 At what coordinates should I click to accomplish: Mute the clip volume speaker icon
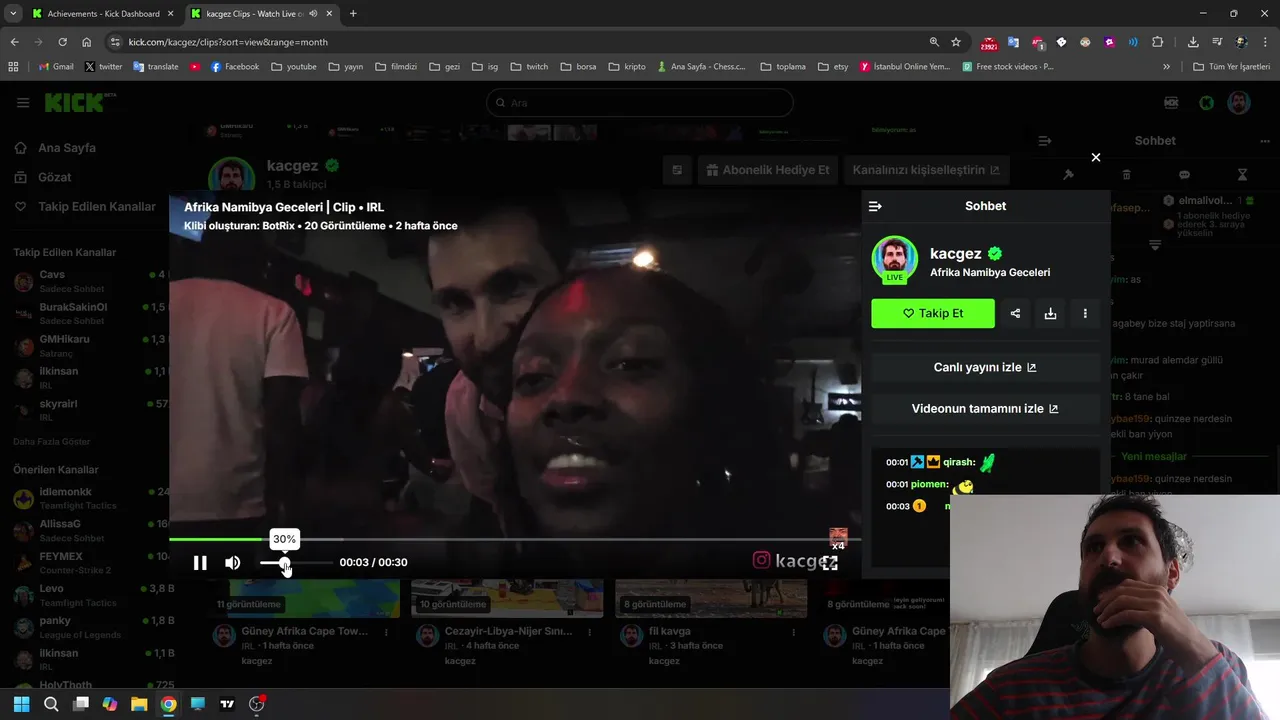(x=232, y=563)
